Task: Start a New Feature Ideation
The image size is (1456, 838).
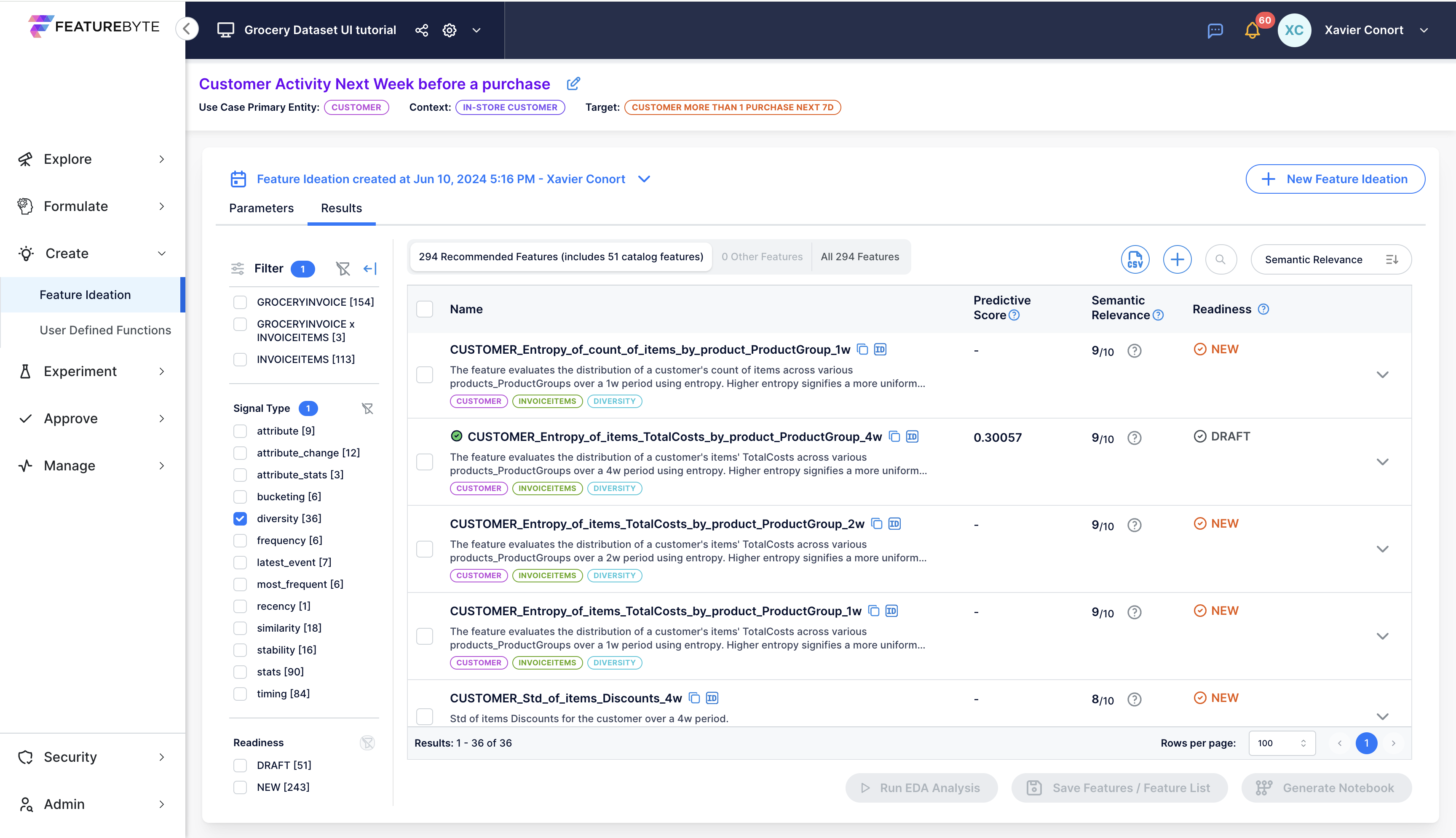Action: pos(1335,179)
